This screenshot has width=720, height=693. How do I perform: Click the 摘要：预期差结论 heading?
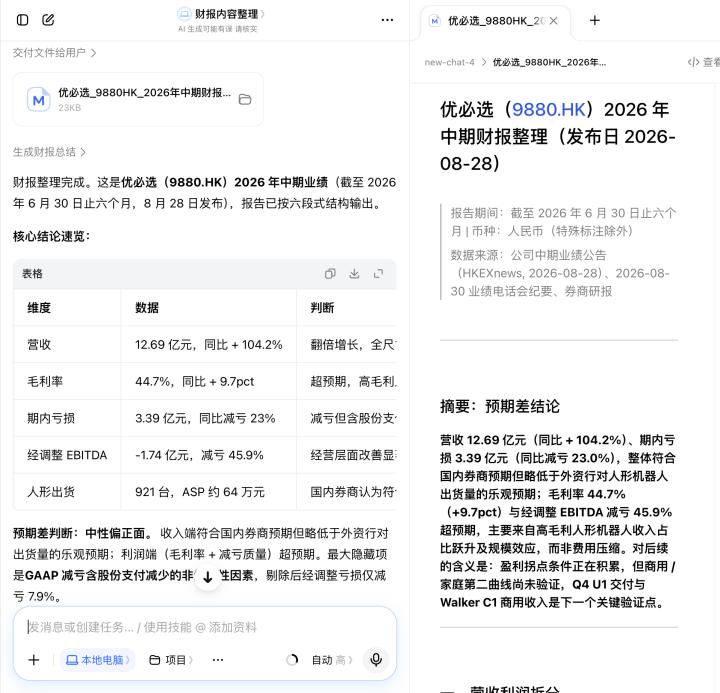500,406
